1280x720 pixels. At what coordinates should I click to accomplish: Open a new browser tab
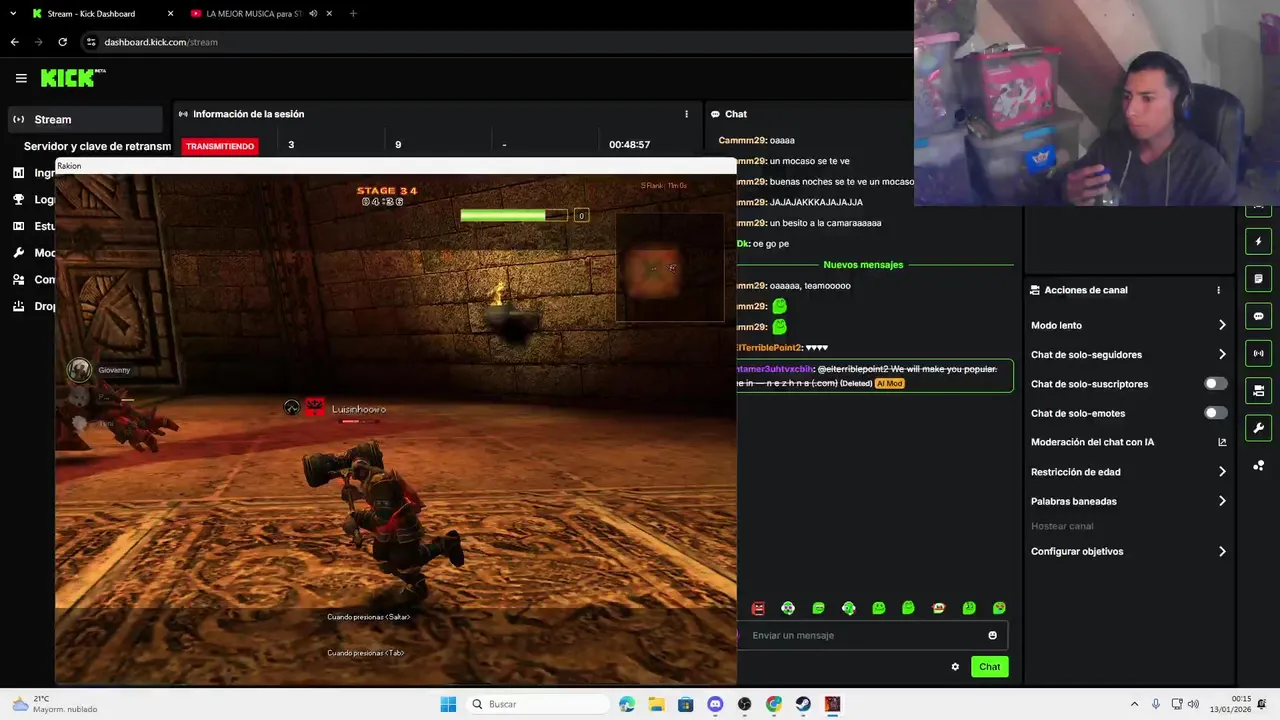[353, 14]
